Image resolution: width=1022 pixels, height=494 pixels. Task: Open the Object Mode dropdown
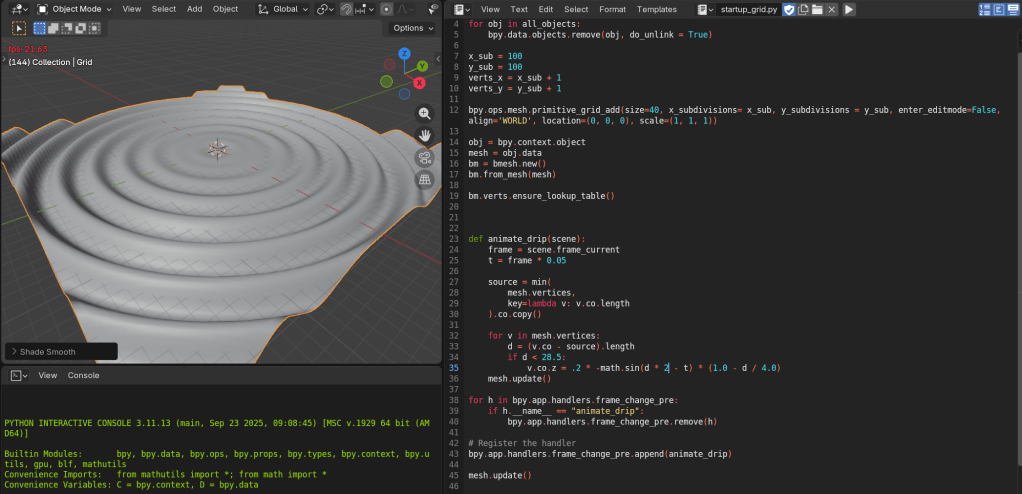point(75,9)
